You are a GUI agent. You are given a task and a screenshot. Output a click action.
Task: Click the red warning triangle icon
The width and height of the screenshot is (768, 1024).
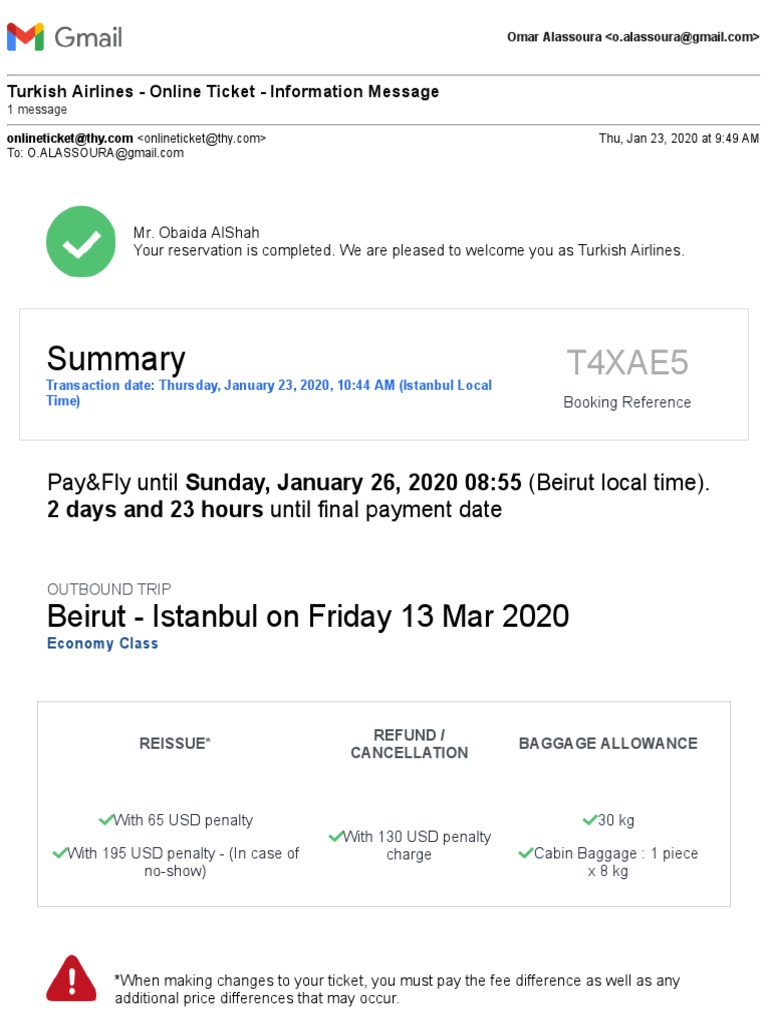(x=71, y=978)
